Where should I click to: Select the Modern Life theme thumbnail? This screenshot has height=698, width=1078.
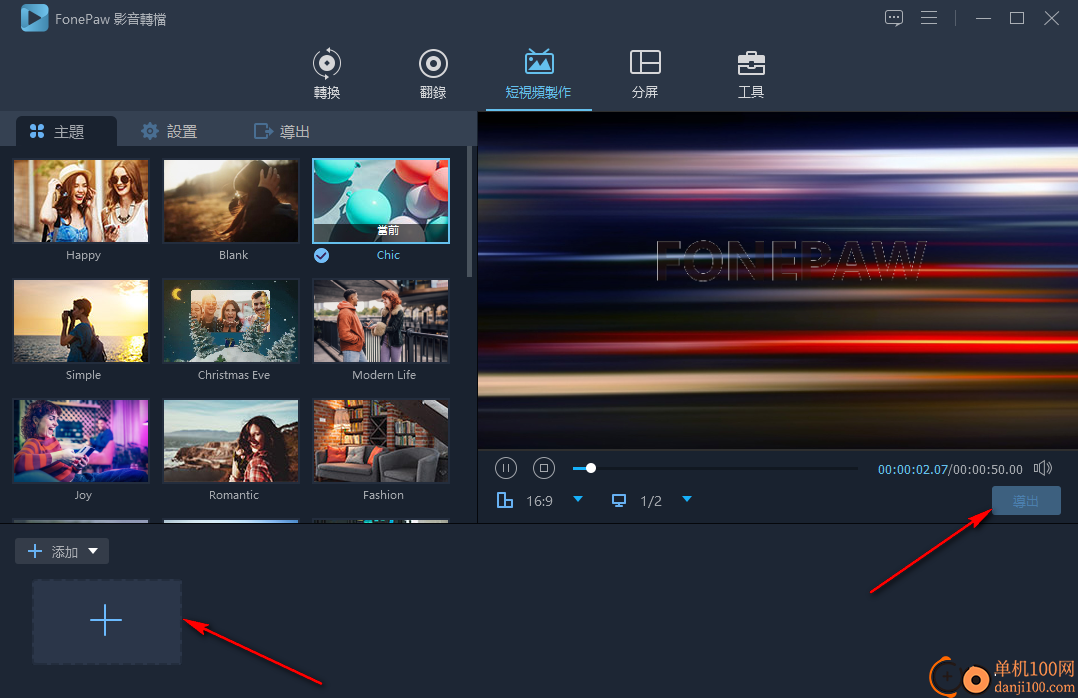click(x=381, y=320)
